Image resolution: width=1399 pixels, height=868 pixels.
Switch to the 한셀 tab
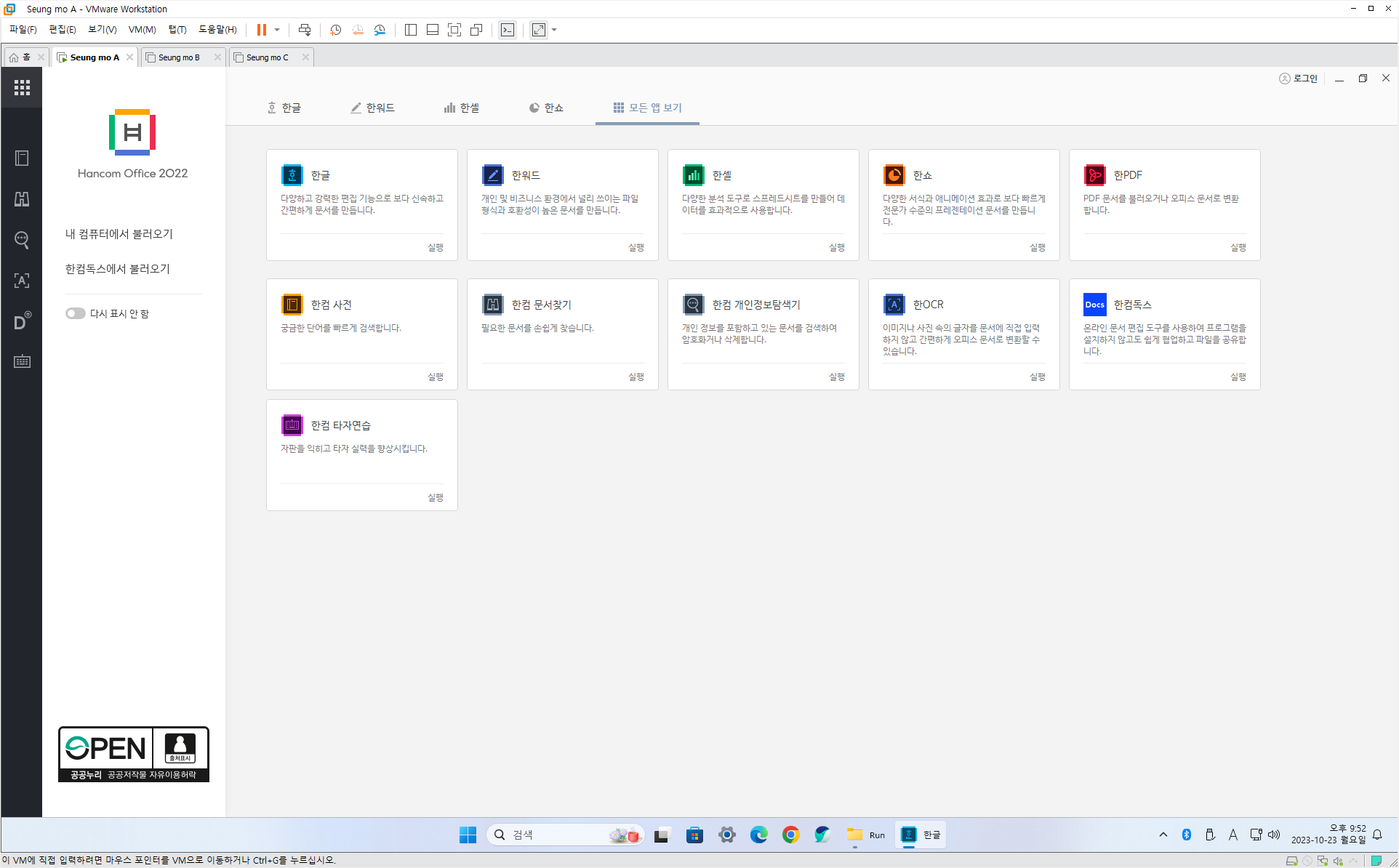(462, 108)
